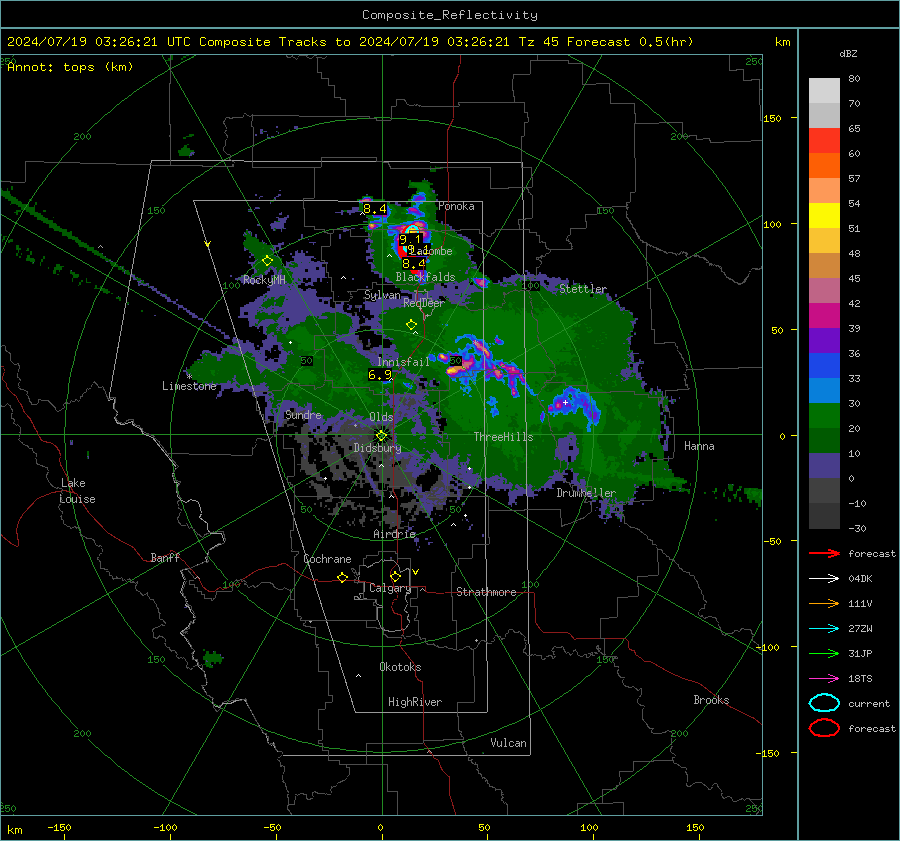
Task: Click the red 'forecast' ellipse legend icon
Action: [x=824, y=728]
